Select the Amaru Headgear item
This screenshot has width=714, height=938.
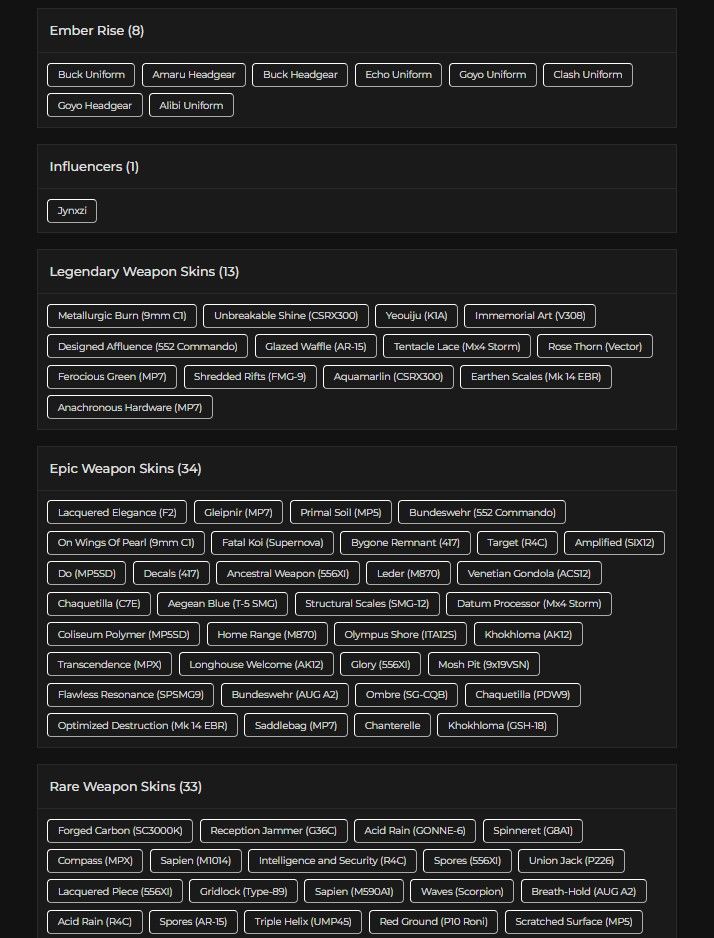coord(194,75)
